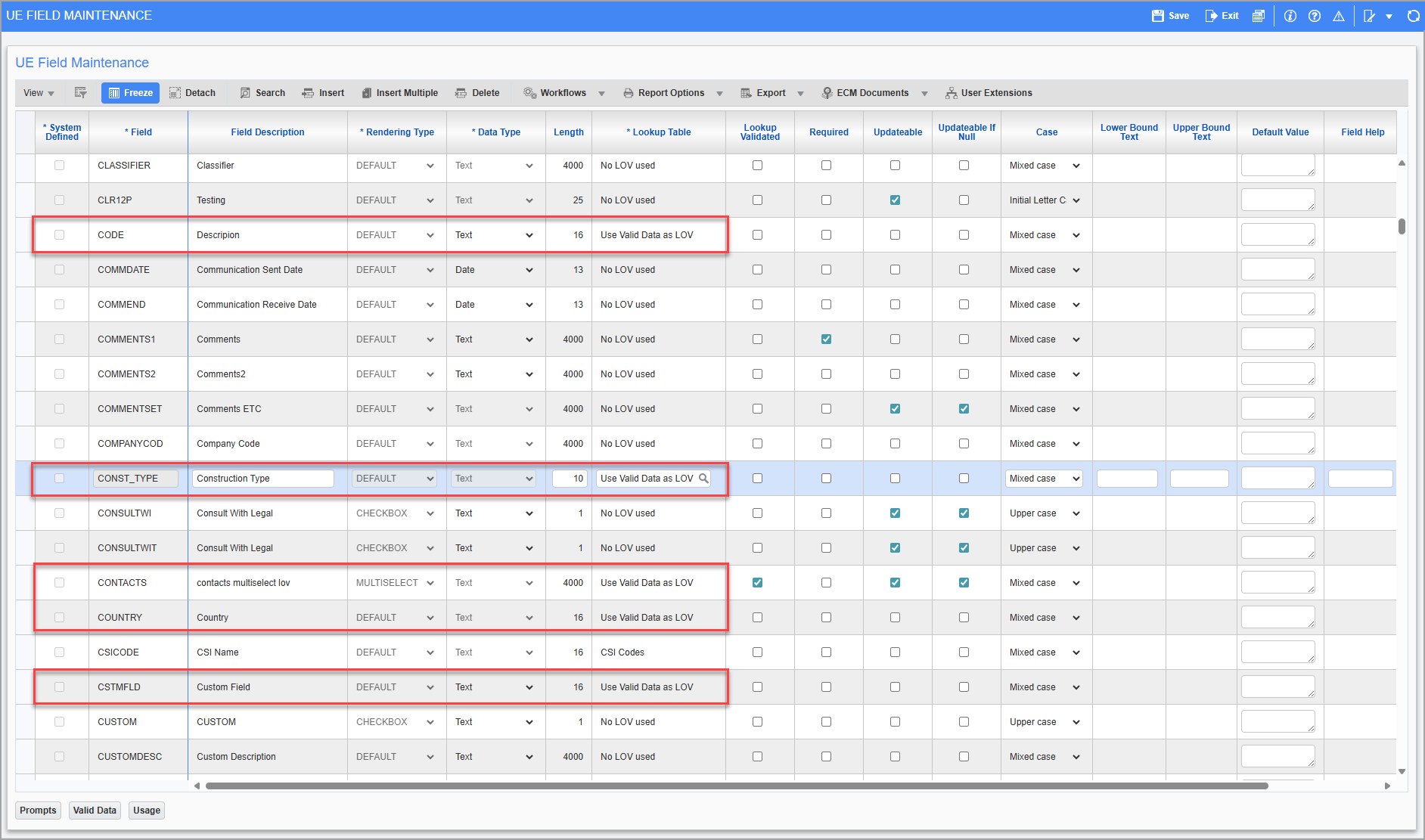
Task: Click the Freeze button
Action: coord(130,93)
